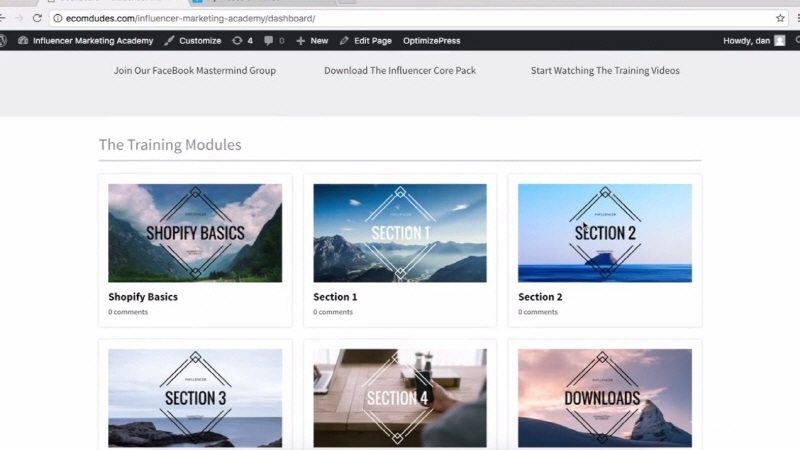This screenshot has height=450, width=800.
Task: Reload the page with the refresh icon
Action: [37, 18]
